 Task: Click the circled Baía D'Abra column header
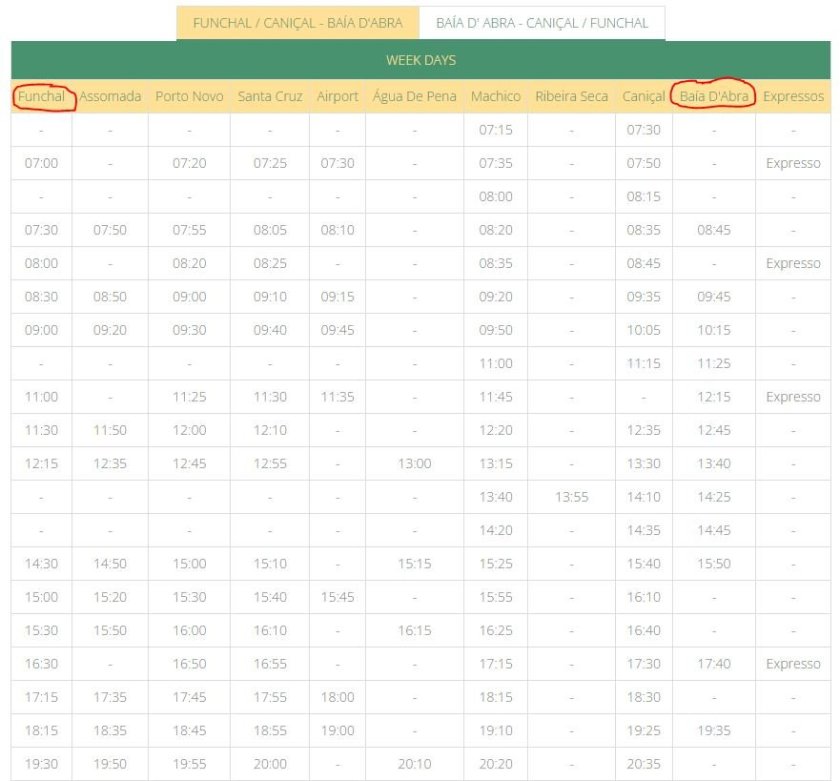pos(713,97)
